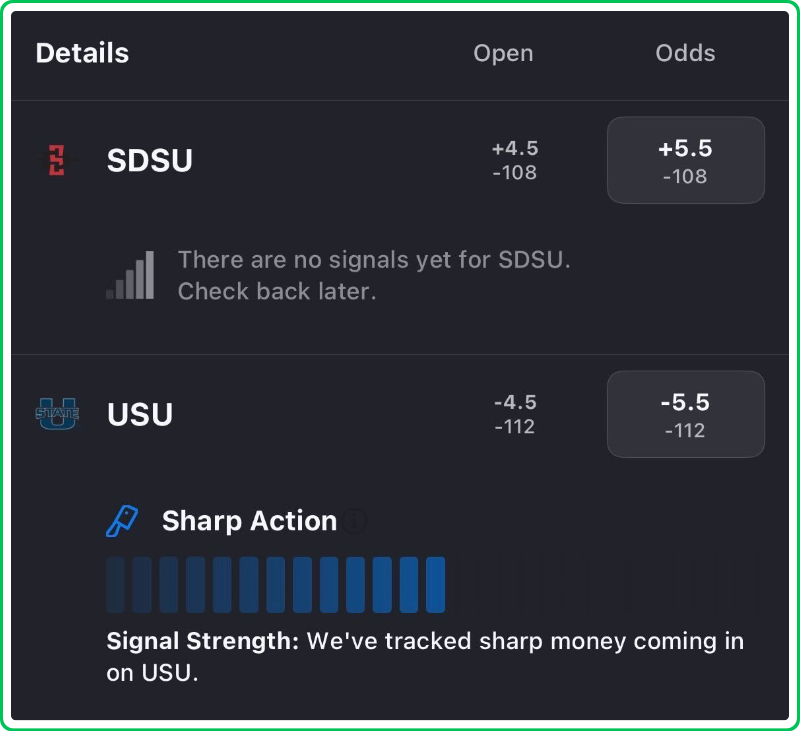Viewport: 800px width, 731px height.
Task: Click the Details header label
Action: point(82,53)
